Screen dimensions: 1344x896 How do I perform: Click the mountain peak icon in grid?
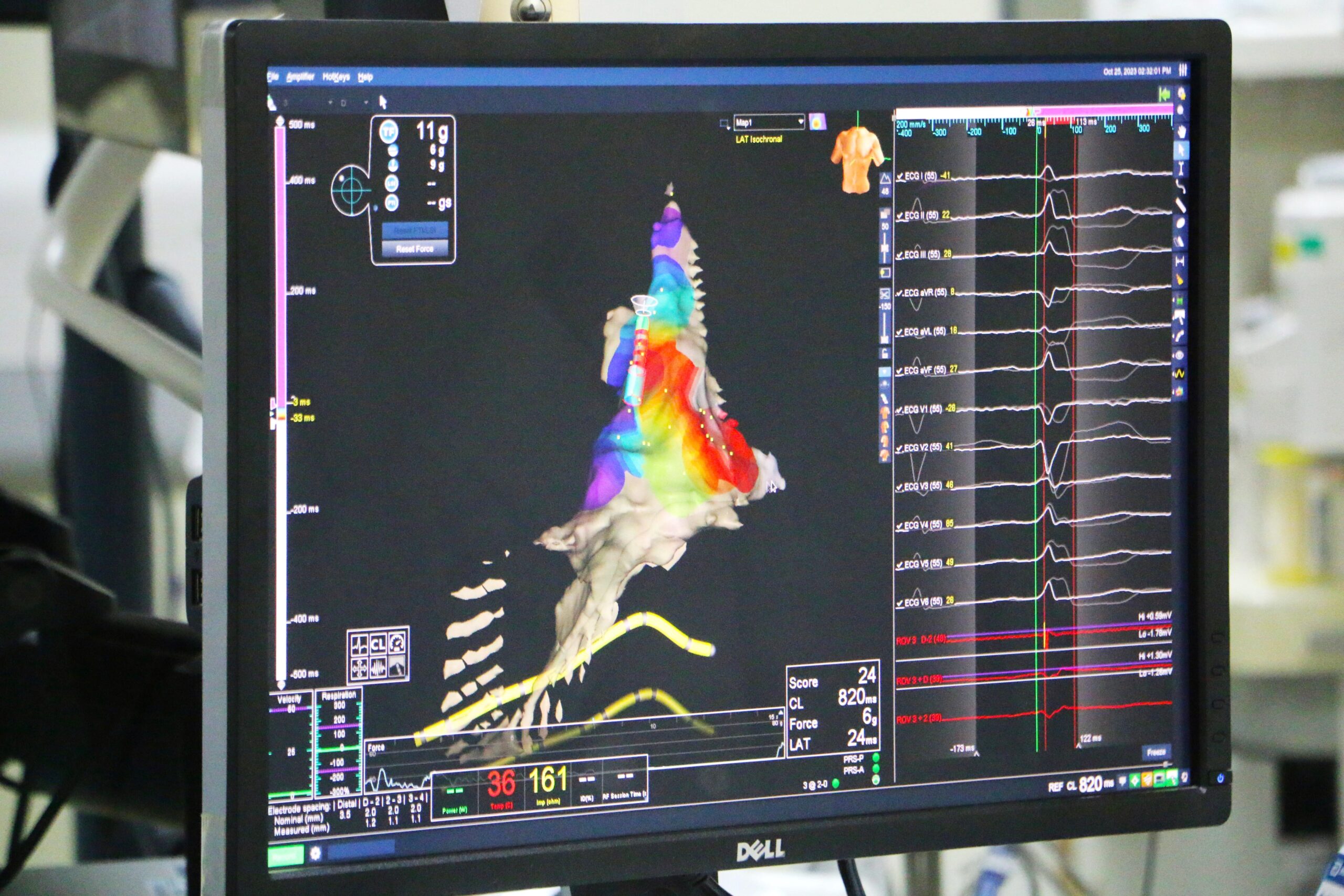point(396,666)
